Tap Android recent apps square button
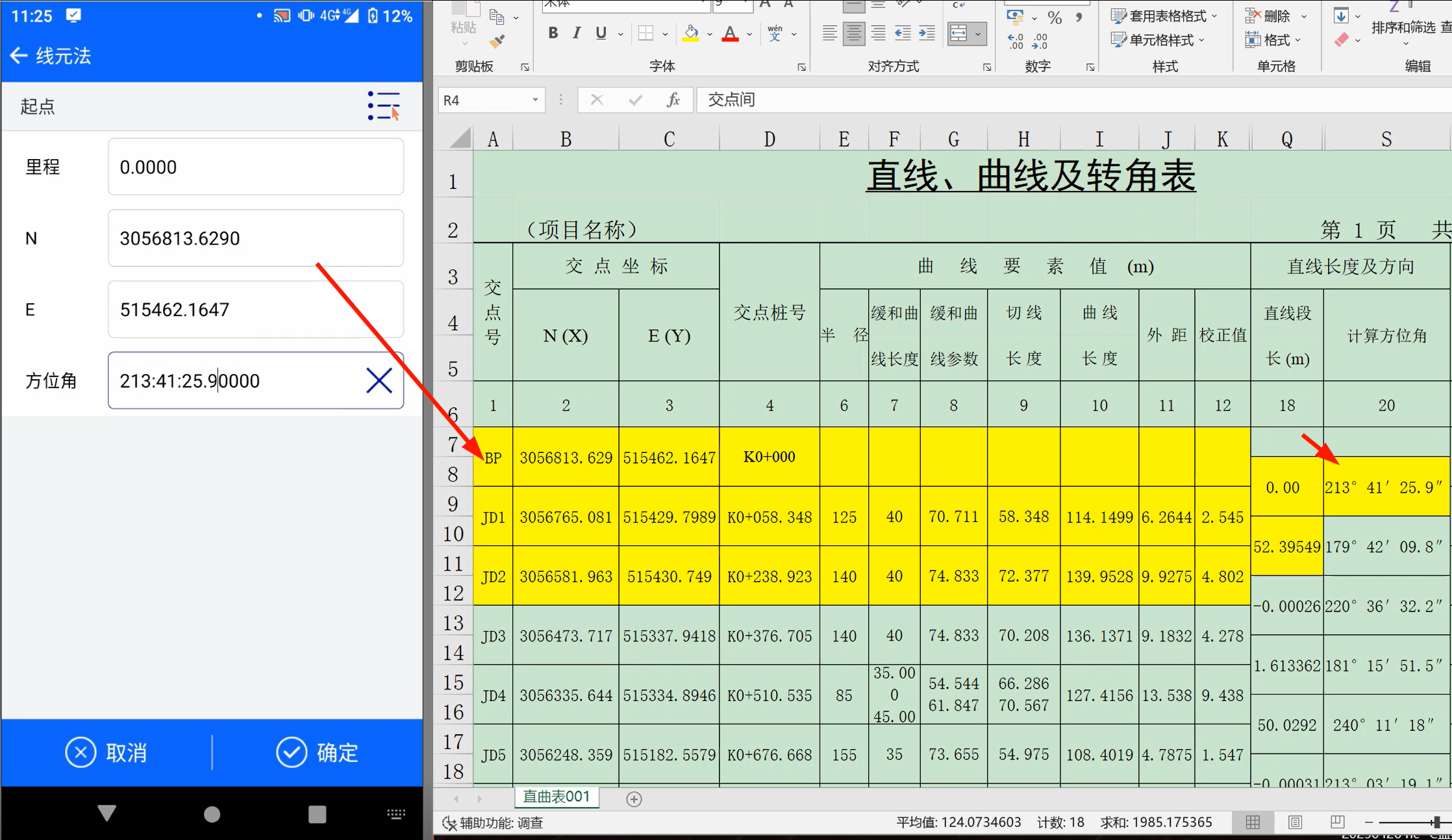The width and height of the screenshot is (1452, 840). point(317,814)
